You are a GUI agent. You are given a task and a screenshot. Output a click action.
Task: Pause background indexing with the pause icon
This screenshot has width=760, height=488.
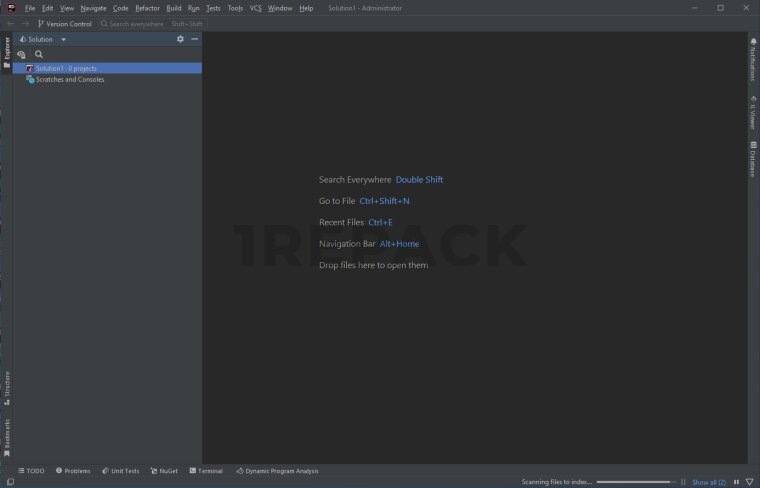pyautogui.click(x=737, y=482)
